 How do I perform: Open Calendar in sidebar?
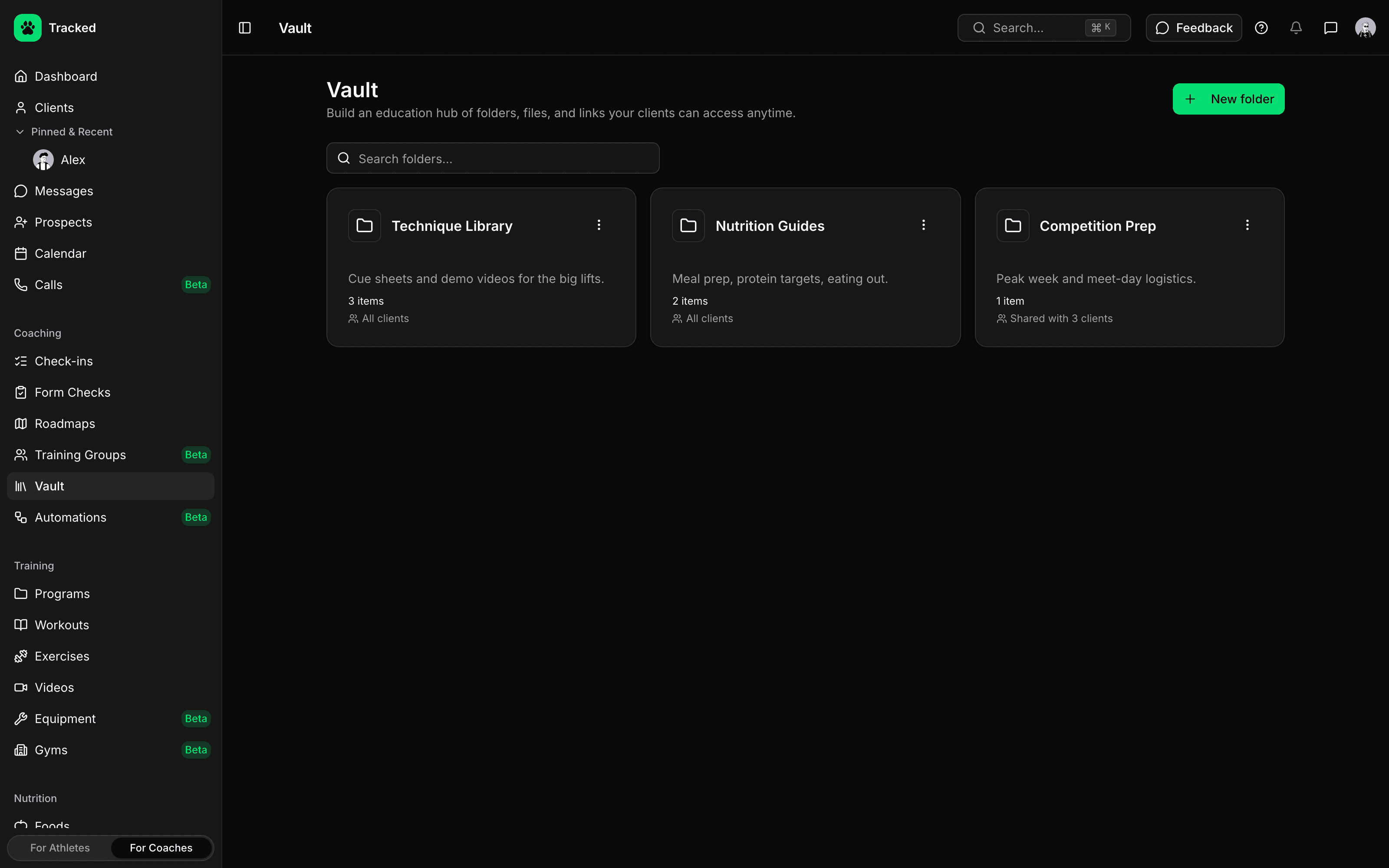tap(110, 254)
